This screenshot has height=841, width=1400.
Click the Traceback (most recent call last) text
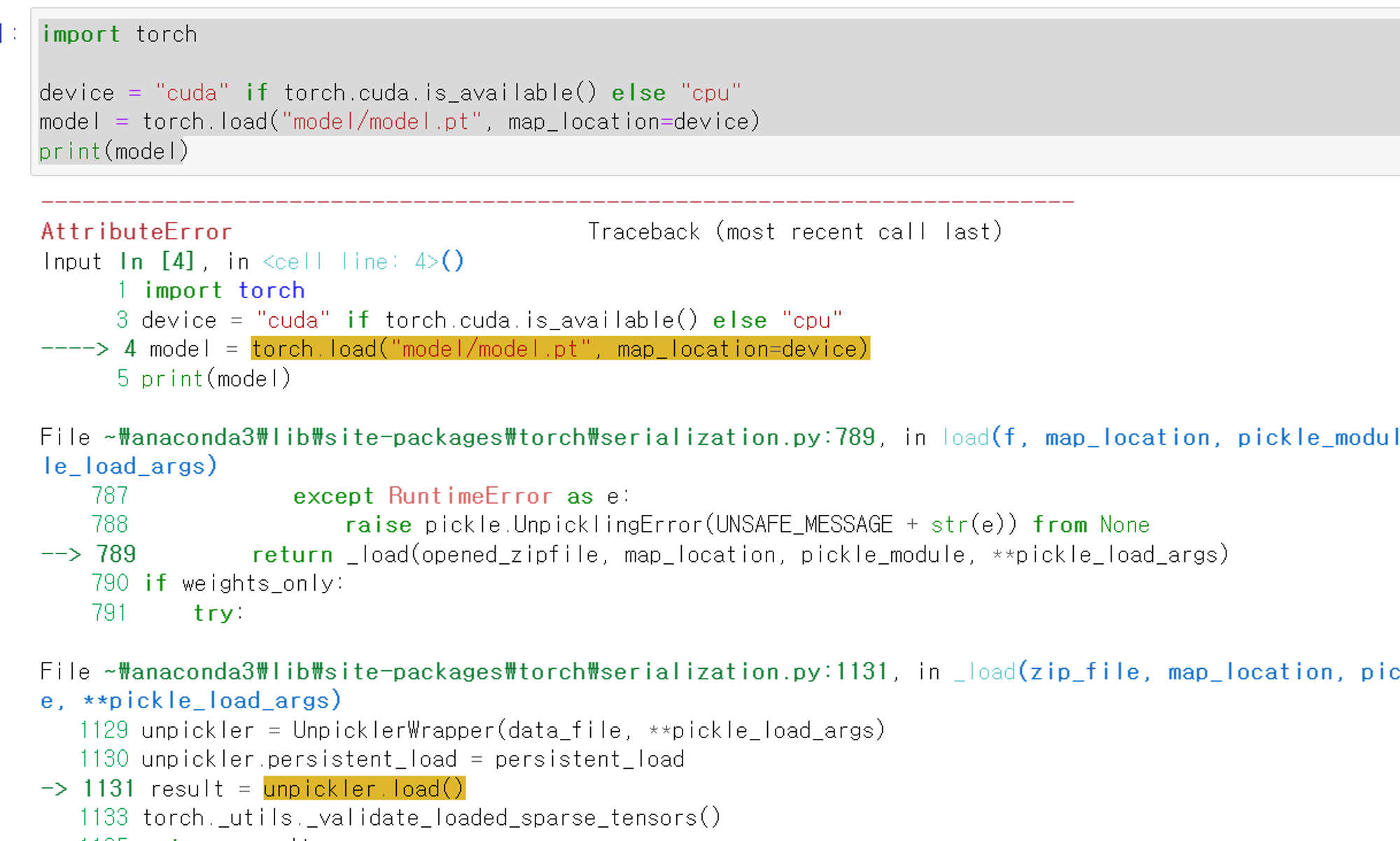[x=794, y=232]
